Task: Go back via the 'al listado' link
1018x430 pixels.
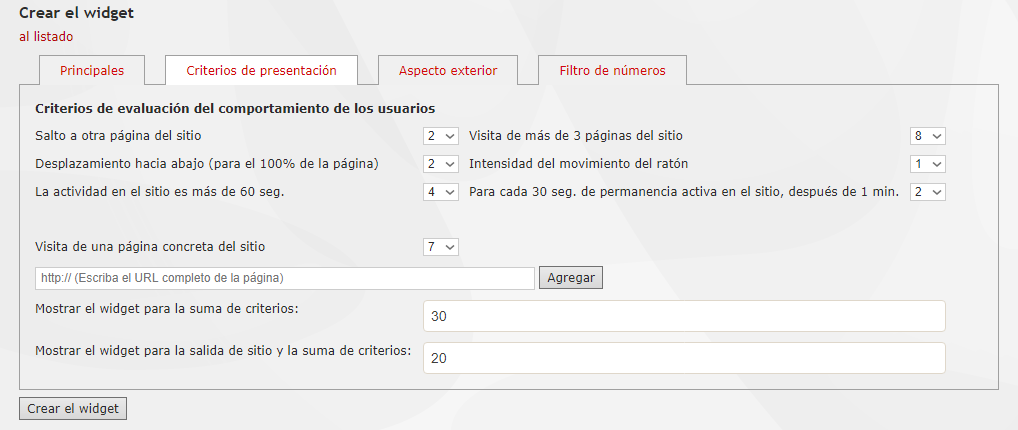Action: [46, 37]
